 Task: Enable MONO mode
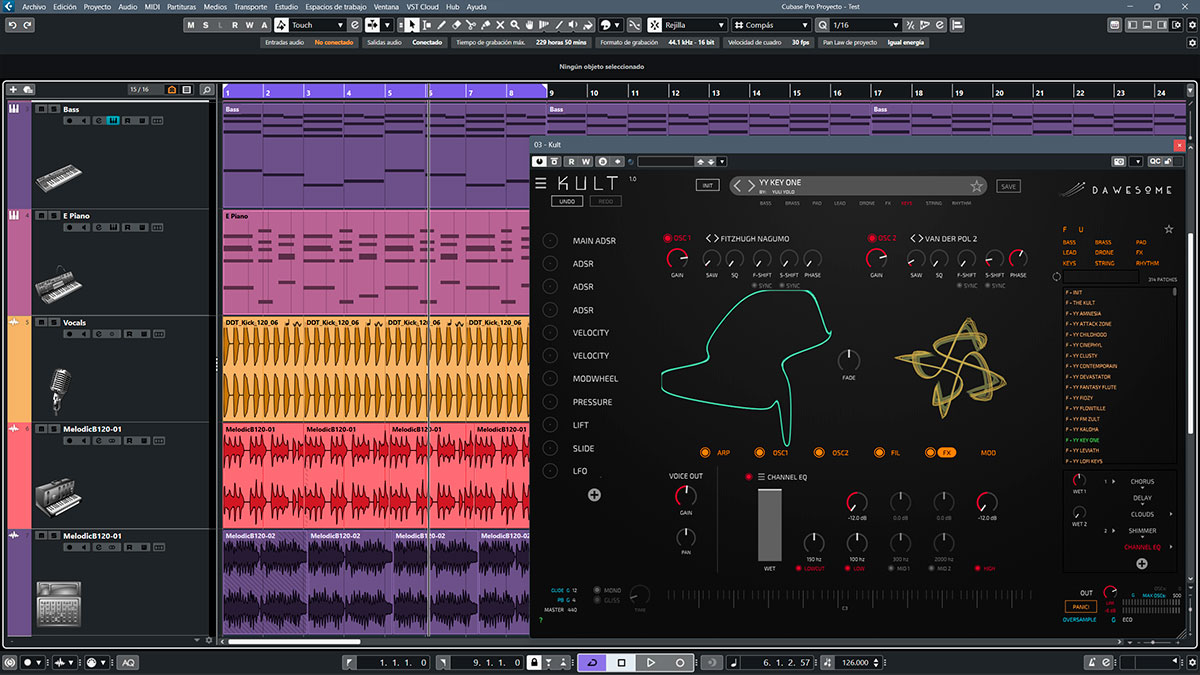point(598,591)
